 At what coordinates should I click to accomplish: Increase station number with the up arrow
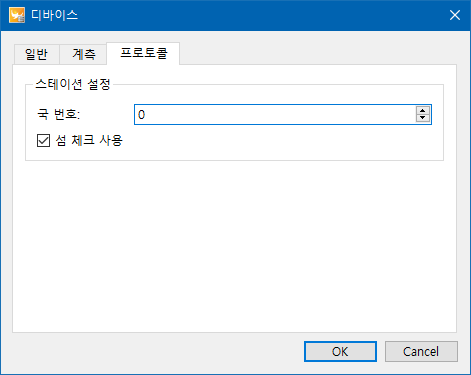pyautogui.click(x=423, y=111)
